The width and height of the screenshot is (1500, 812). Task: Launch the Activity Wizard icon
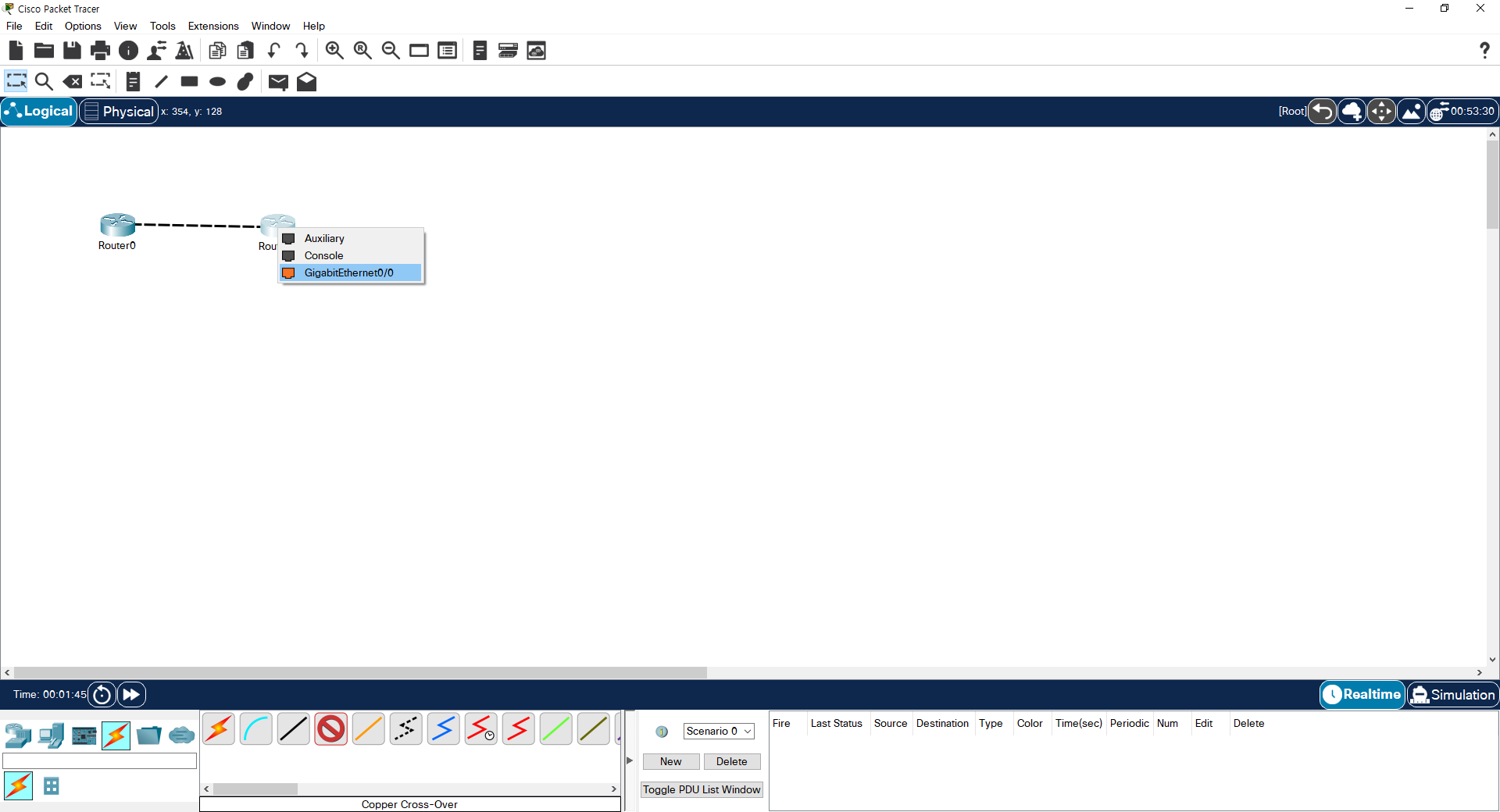[184, 51]
